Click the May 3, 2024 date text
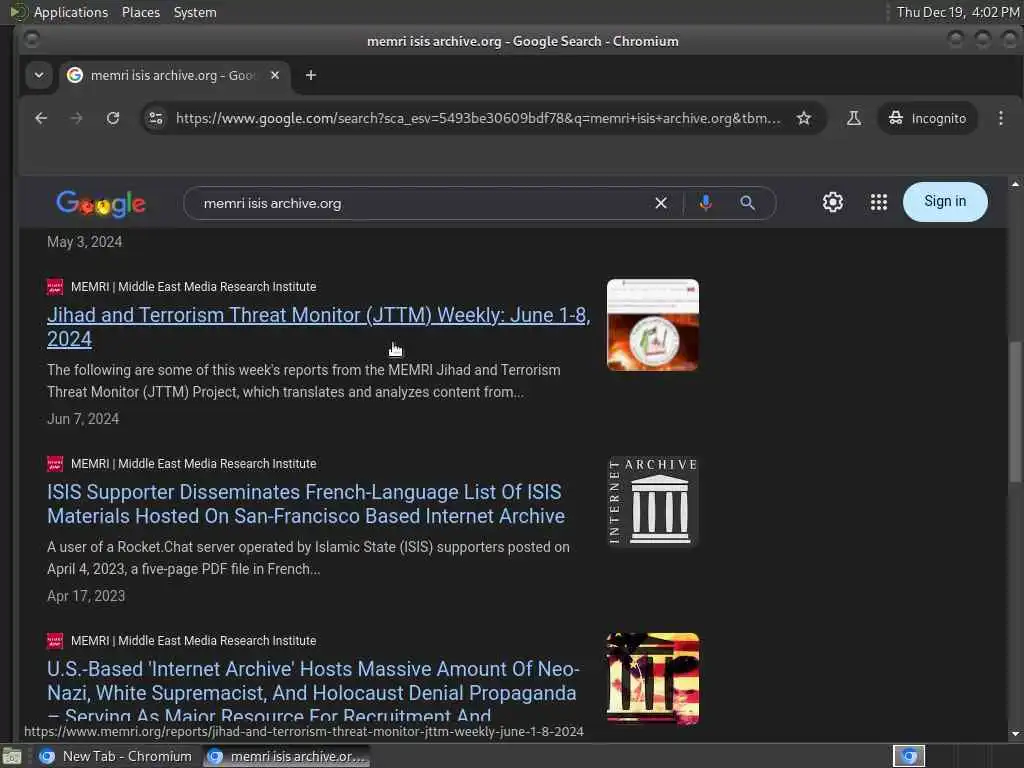1024x768 pixels. (x=84, y=242)
